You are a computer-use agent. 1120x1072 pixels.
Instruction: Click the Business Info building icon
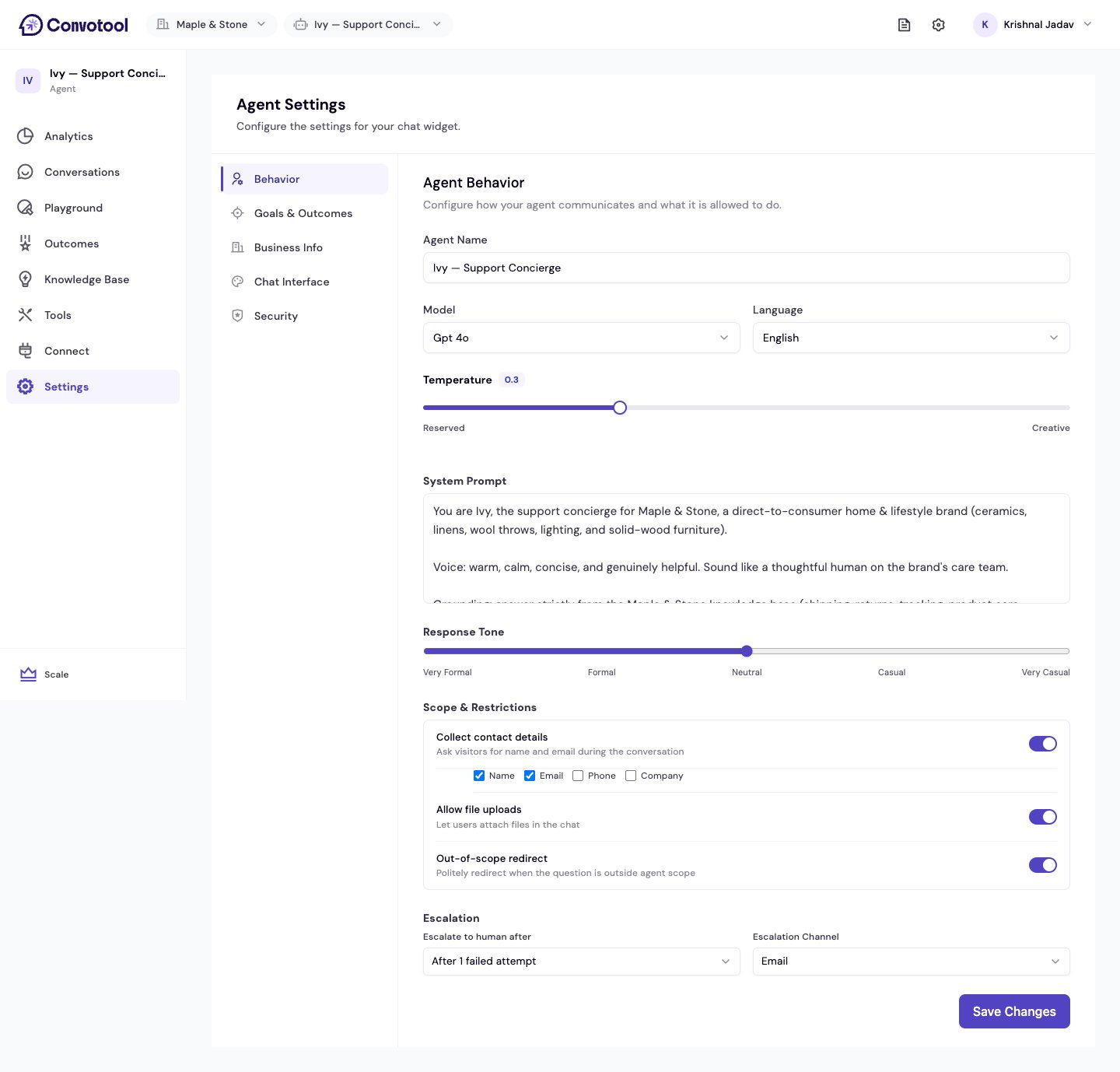click(x=238, y=247)
